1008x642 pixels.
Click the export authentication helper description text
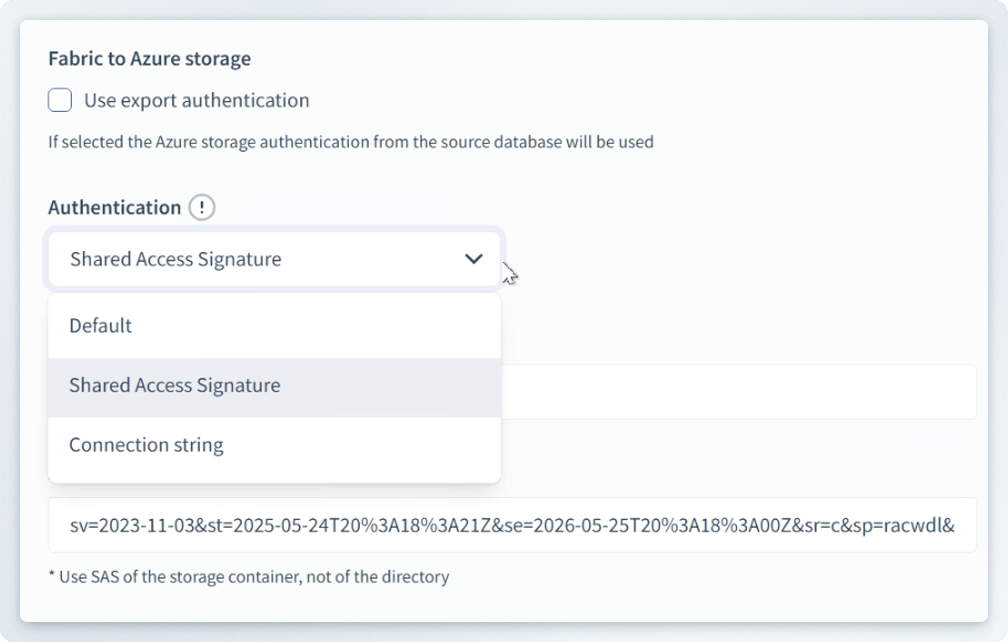350,142
